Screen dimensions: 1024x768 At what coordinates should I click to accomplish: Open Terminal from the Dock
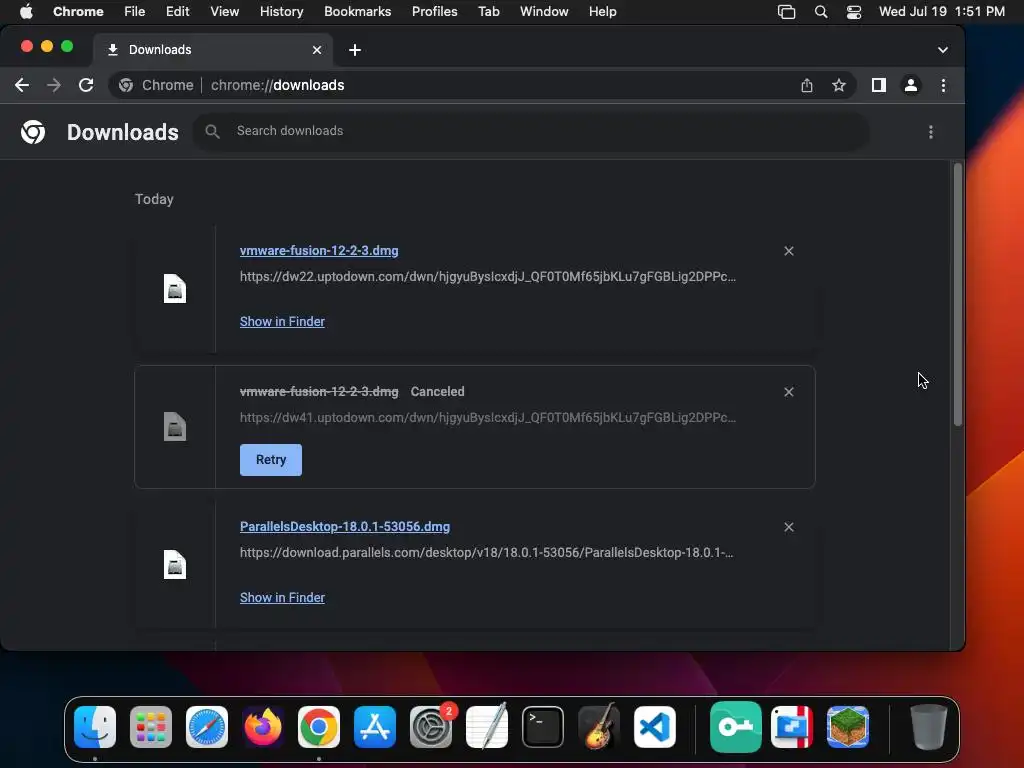543,727
